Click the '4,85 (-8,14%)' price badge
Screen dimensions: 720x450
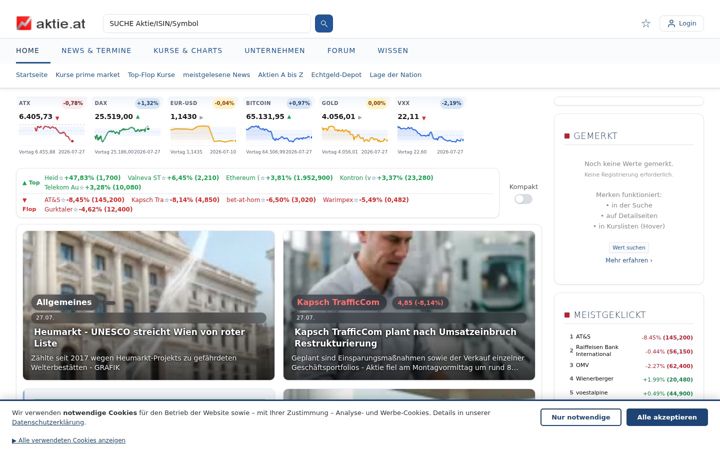[x=420, y=303]
